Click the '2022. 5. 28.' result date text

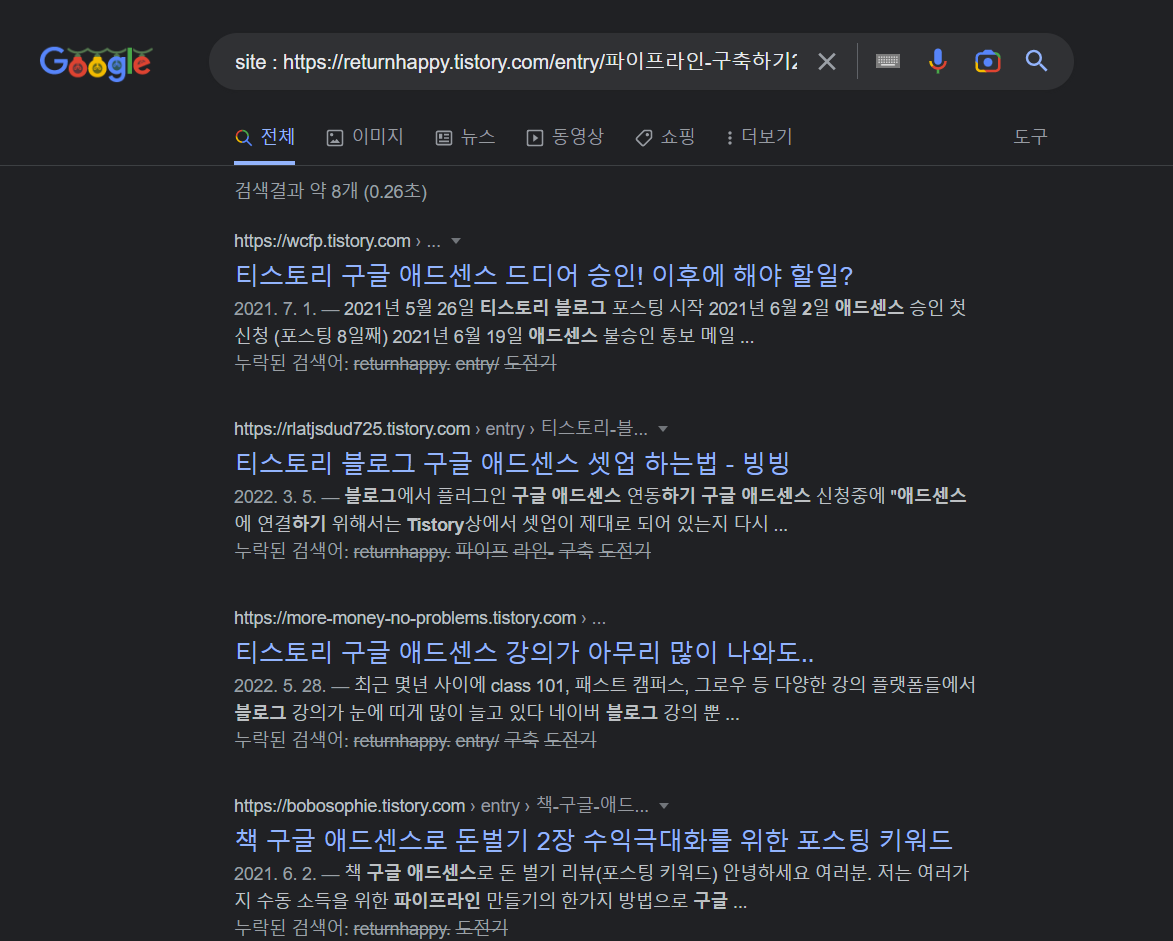pyautogui.click(x=280, y=685)
